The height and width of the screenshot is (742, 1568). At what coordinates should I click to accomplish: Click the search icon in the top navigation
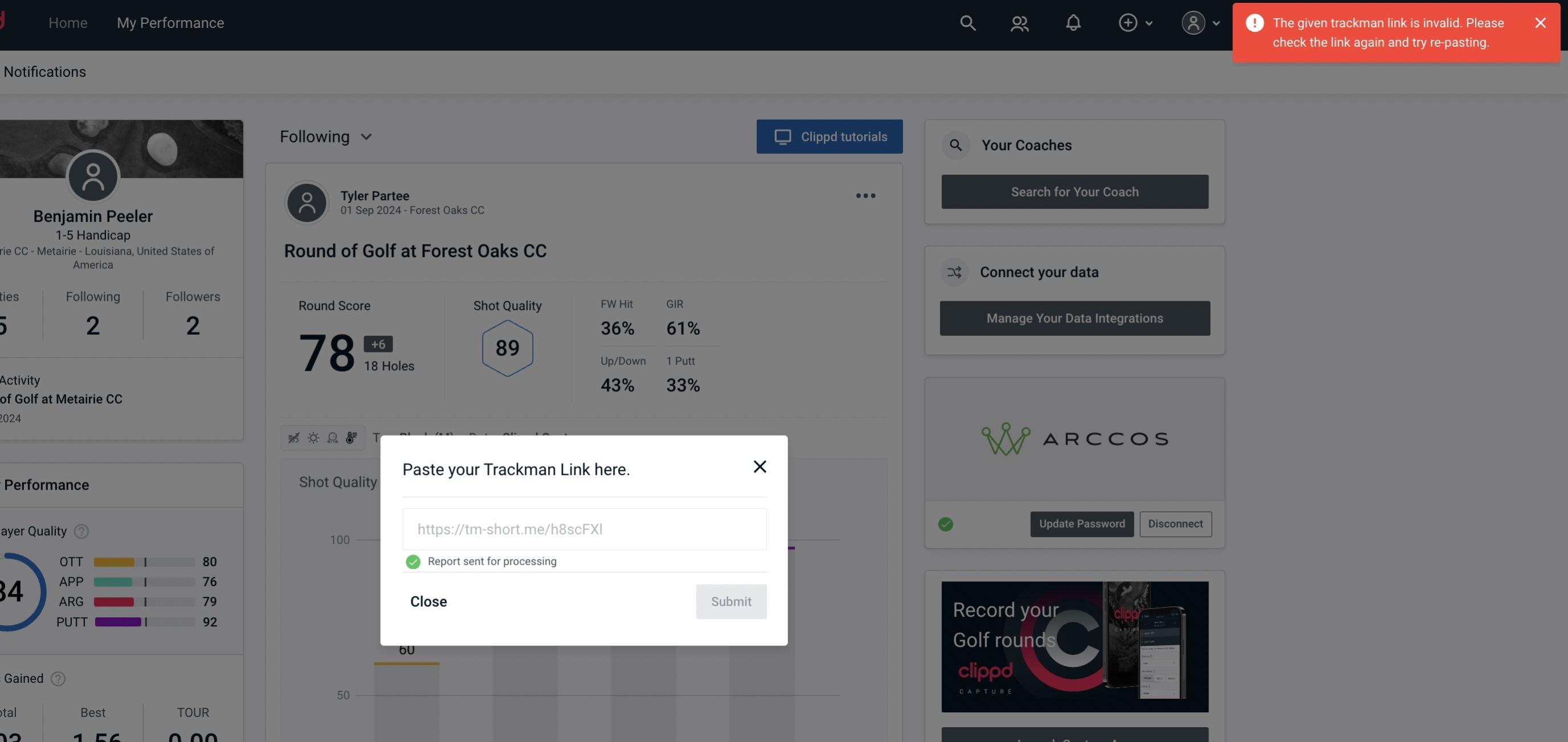click(967, 22)
